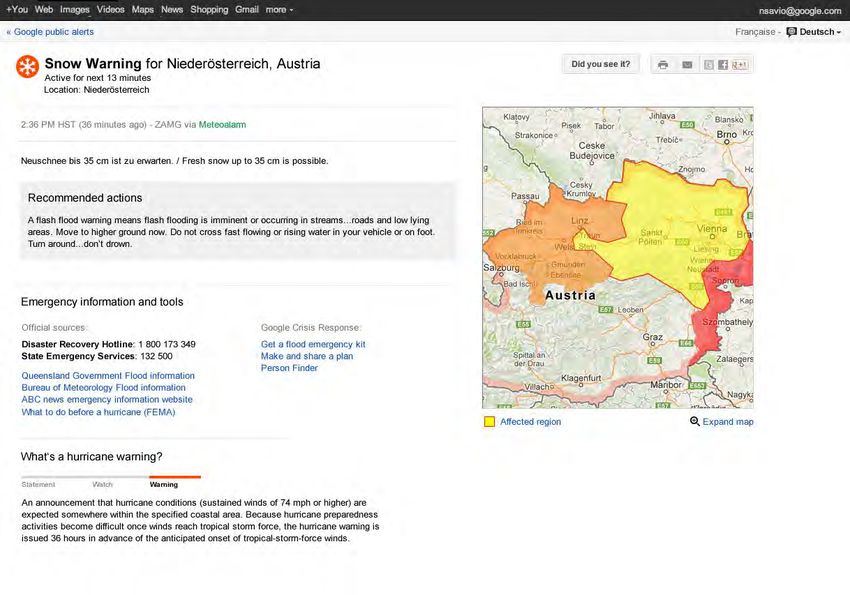Select the Warning severity tab
Screen dimensions: 850x595
pyautogui.click(x=164, y=484)
